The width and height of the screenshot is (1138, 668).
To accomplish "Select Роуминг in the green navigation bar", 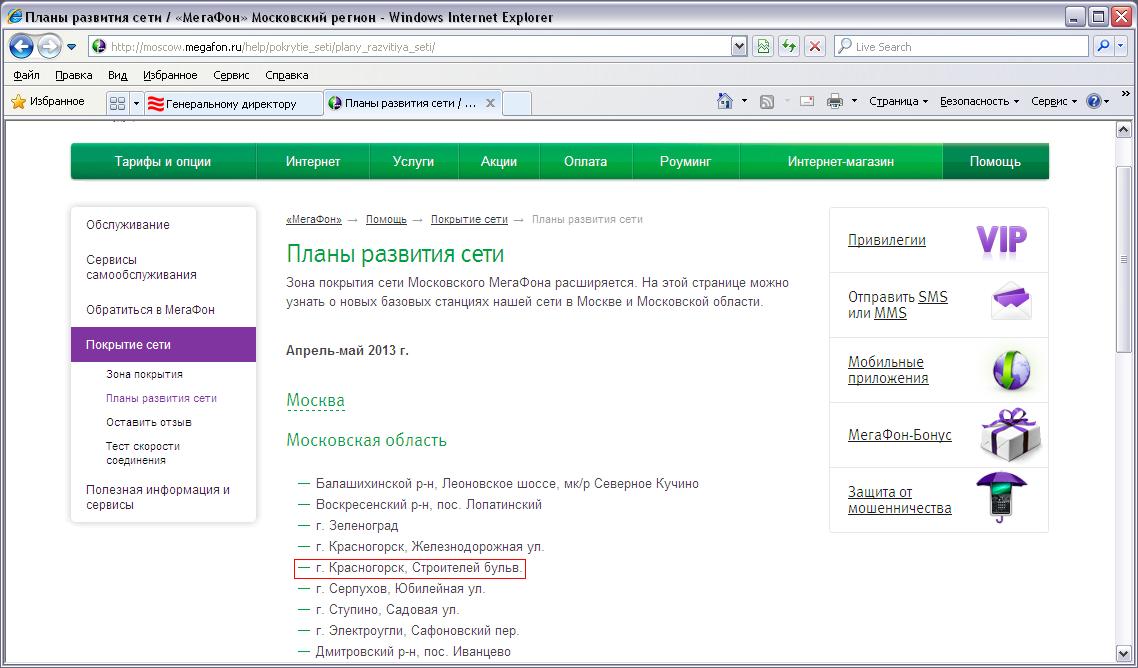I will click(x=685, y=161).
